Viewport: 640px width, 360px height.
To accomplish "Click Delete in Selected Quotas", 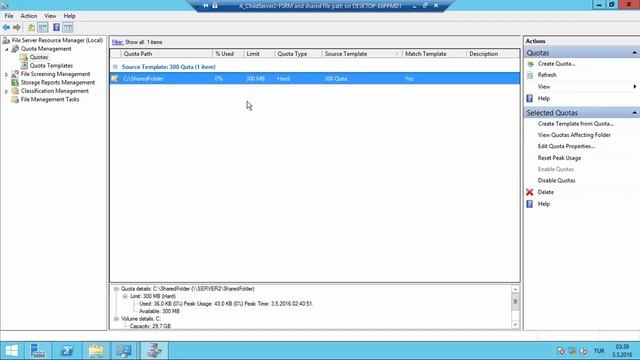I will [546, 192].
